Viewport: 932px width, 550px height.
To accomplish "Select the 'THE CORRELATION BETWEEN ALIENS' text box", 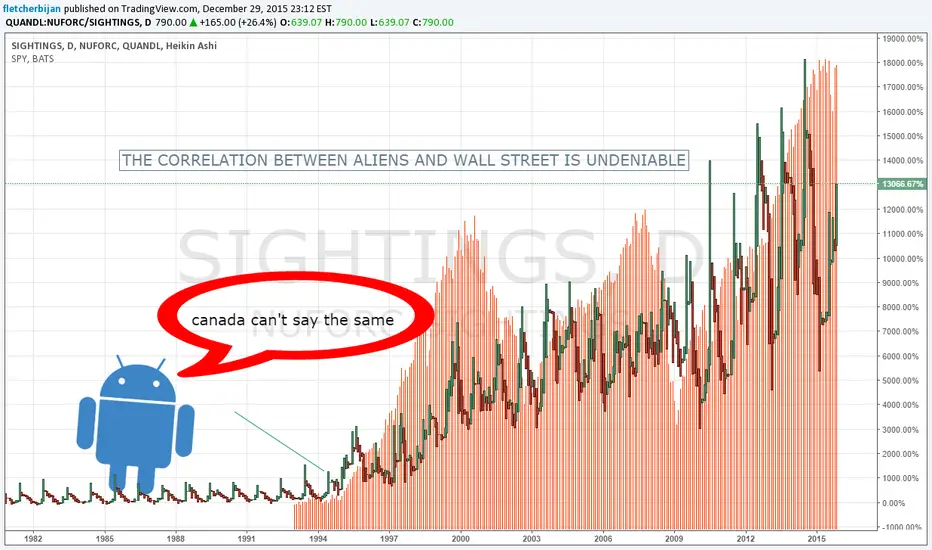I will coord(404,160).
